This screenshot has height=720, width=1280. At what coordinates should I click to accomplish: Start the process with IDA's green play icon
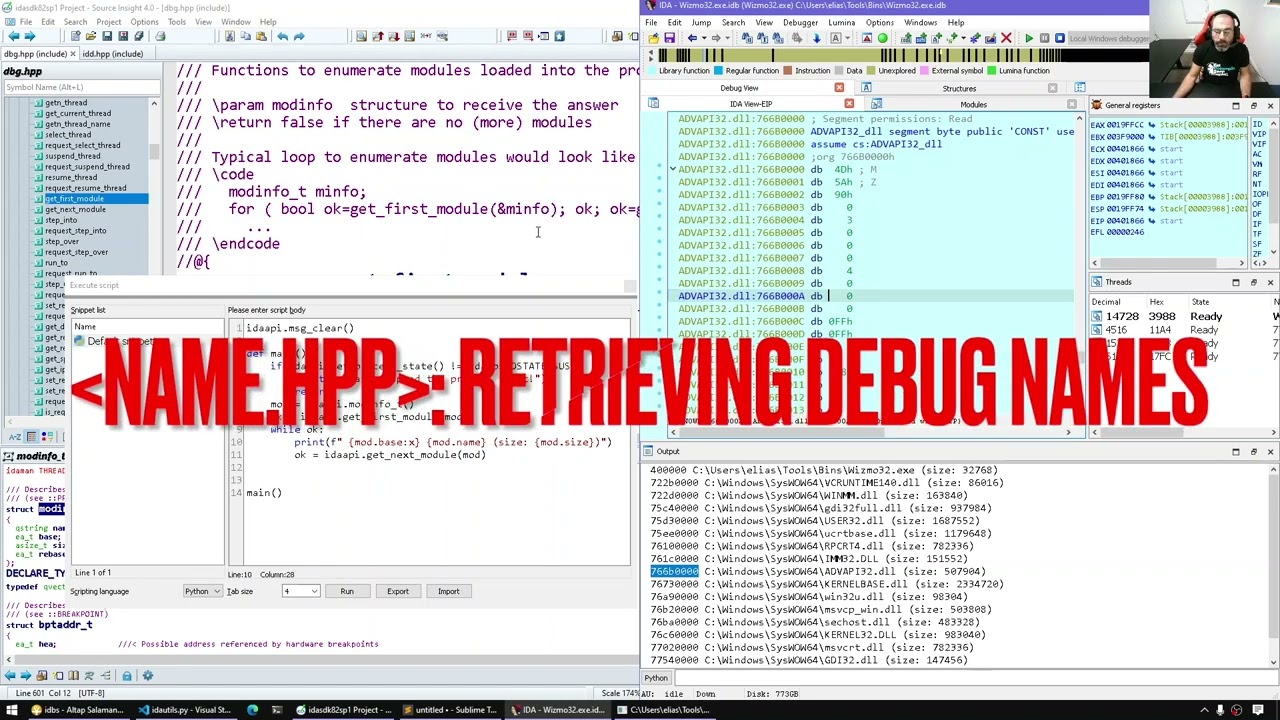pos(1029,38)
